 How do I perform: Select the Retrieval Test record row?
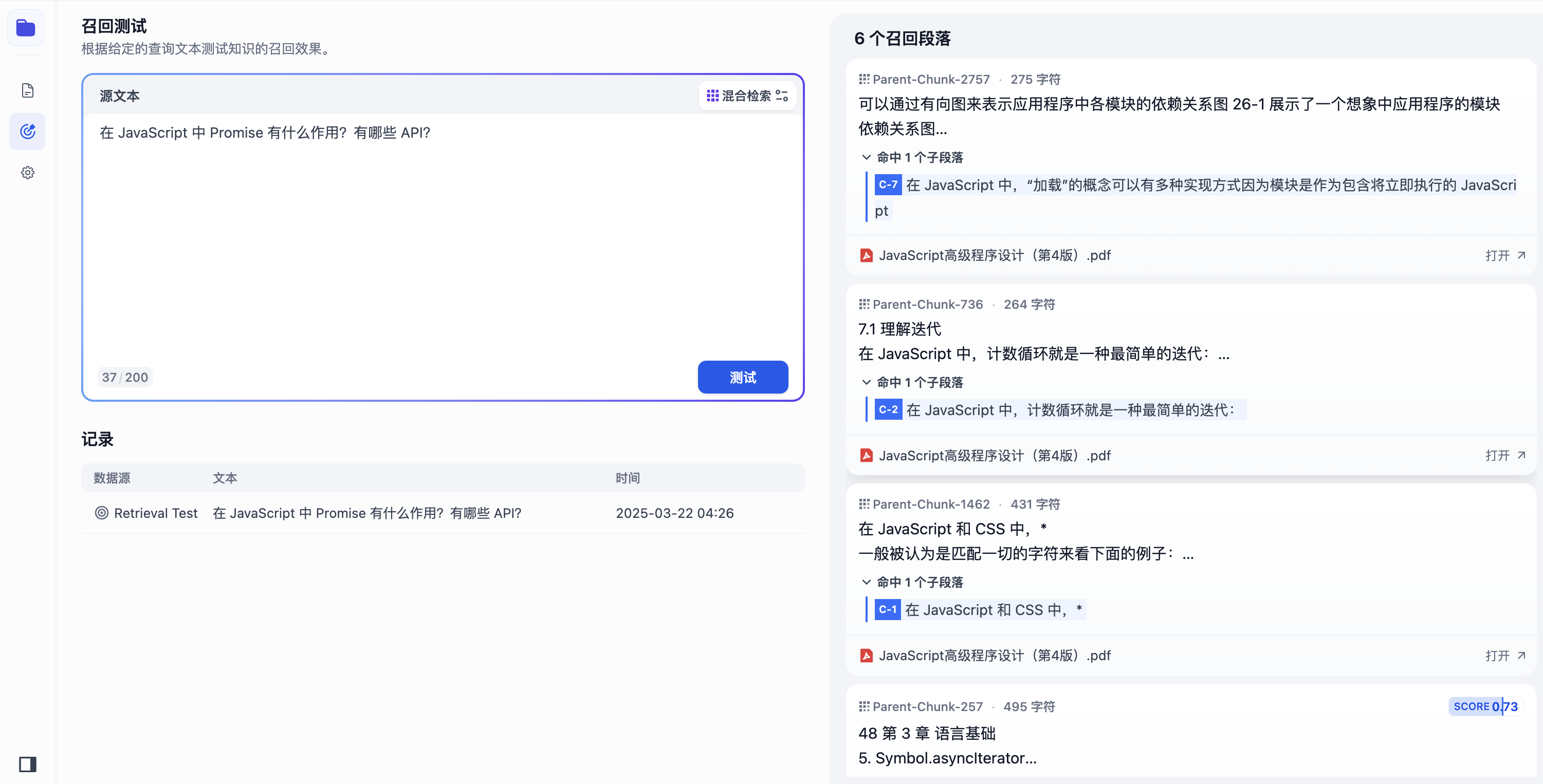coord(443,513)
